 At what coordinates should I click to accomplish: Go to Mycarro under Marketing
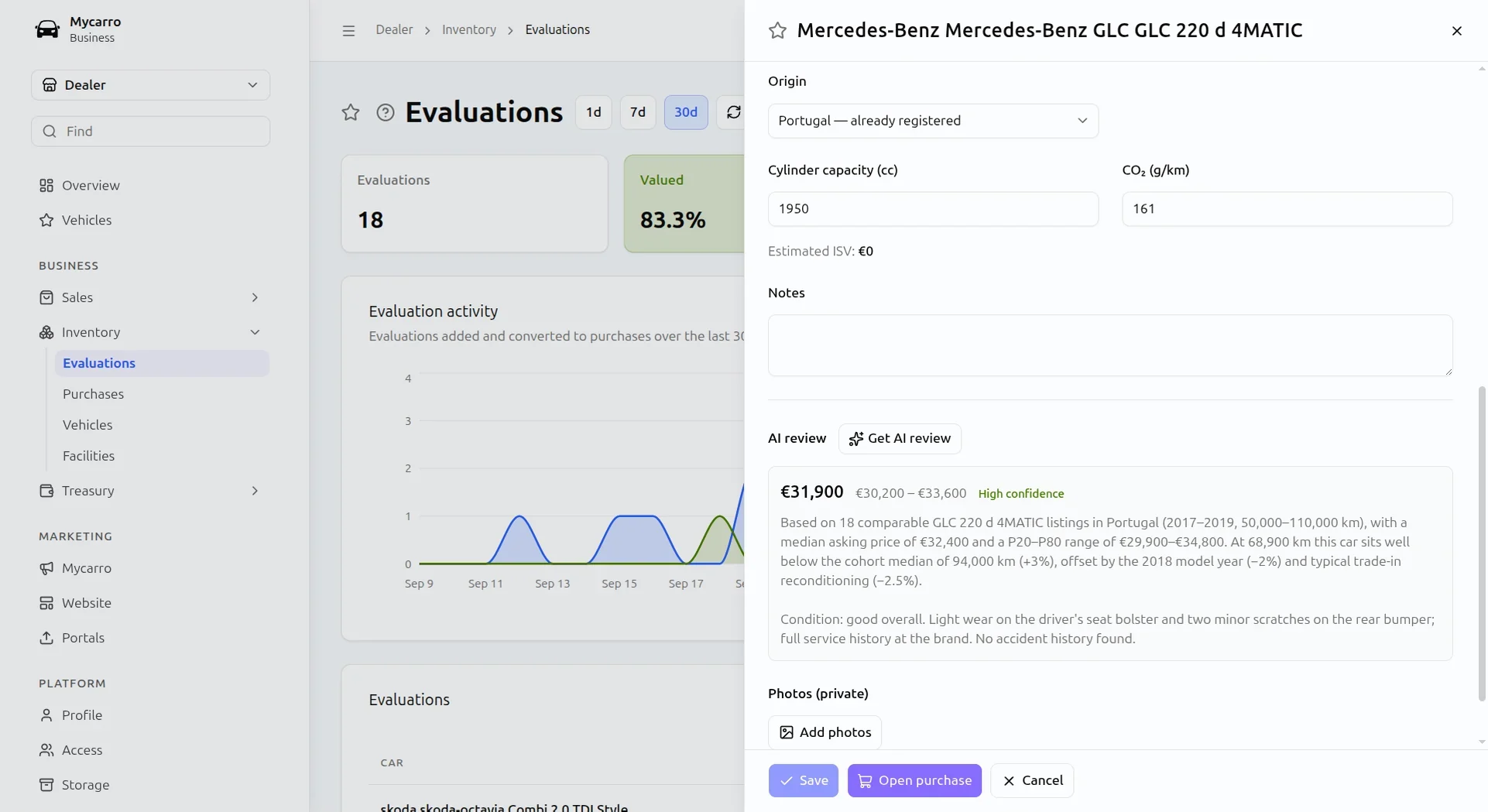(x=150, y=568)
